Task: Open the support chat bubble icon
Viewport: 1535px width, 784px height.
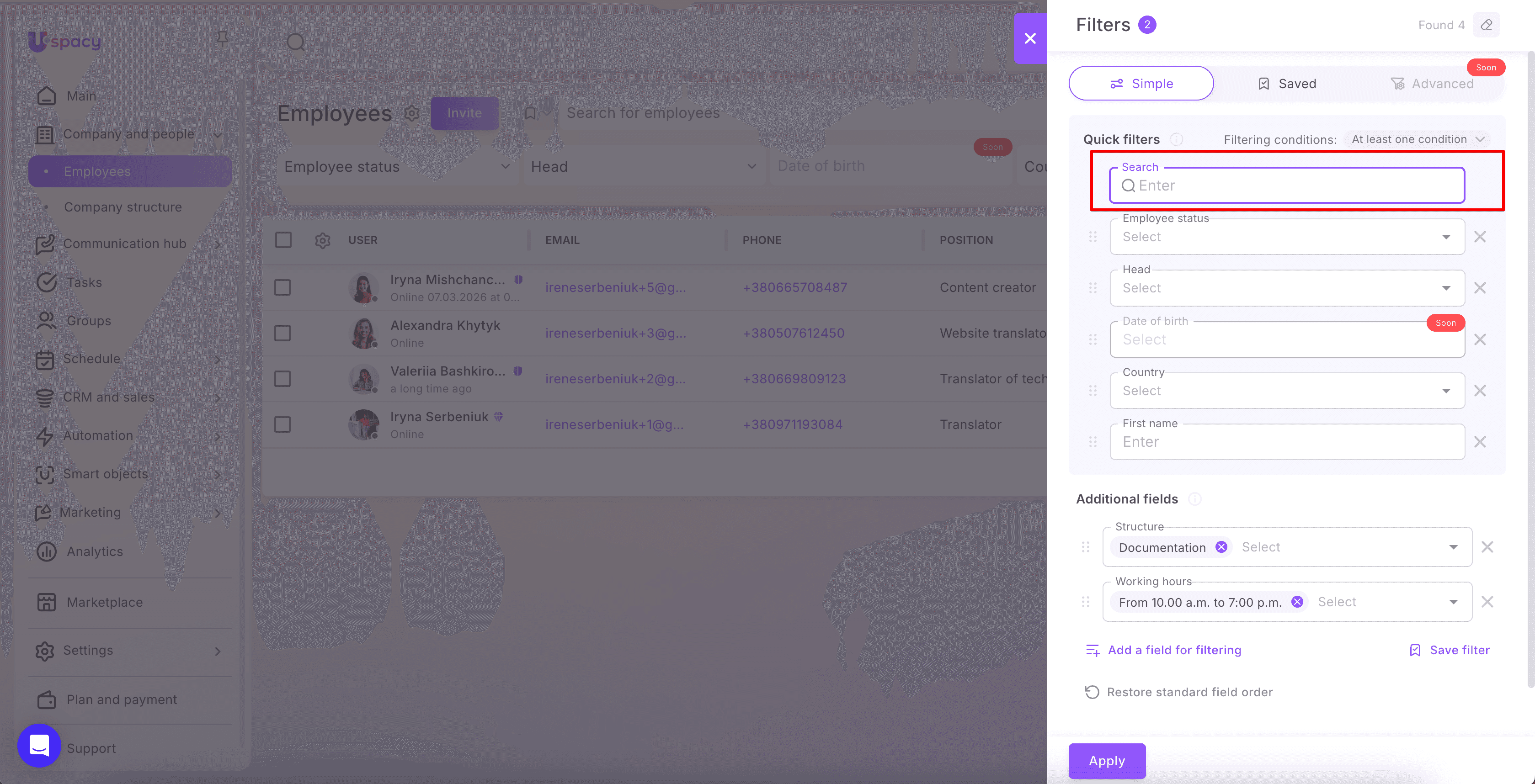Action: pos(39,745)
